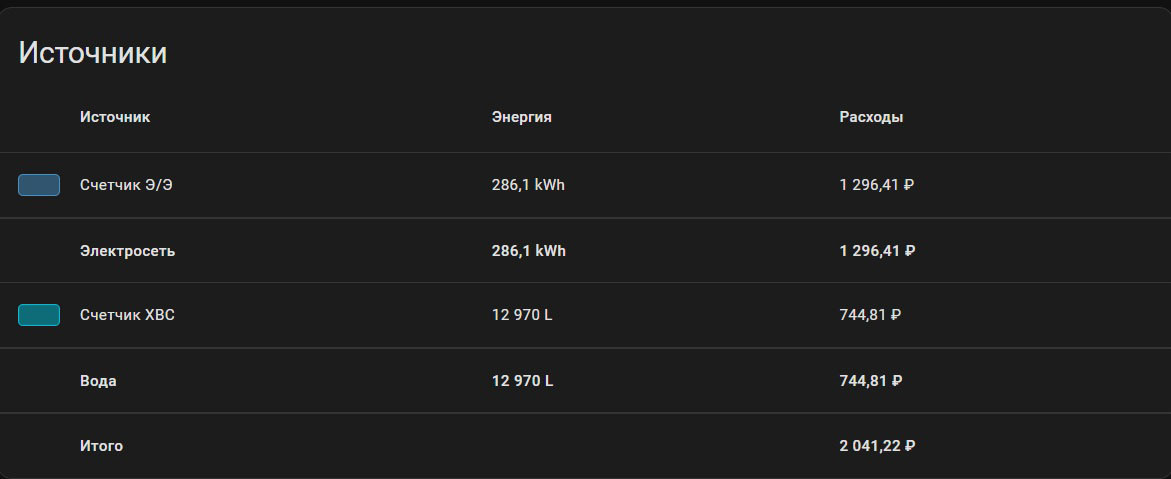This screenshot has height=479, width=1171.
Task: Click 286,1 kWh in the Электросеть row
Action: point(528,251)
